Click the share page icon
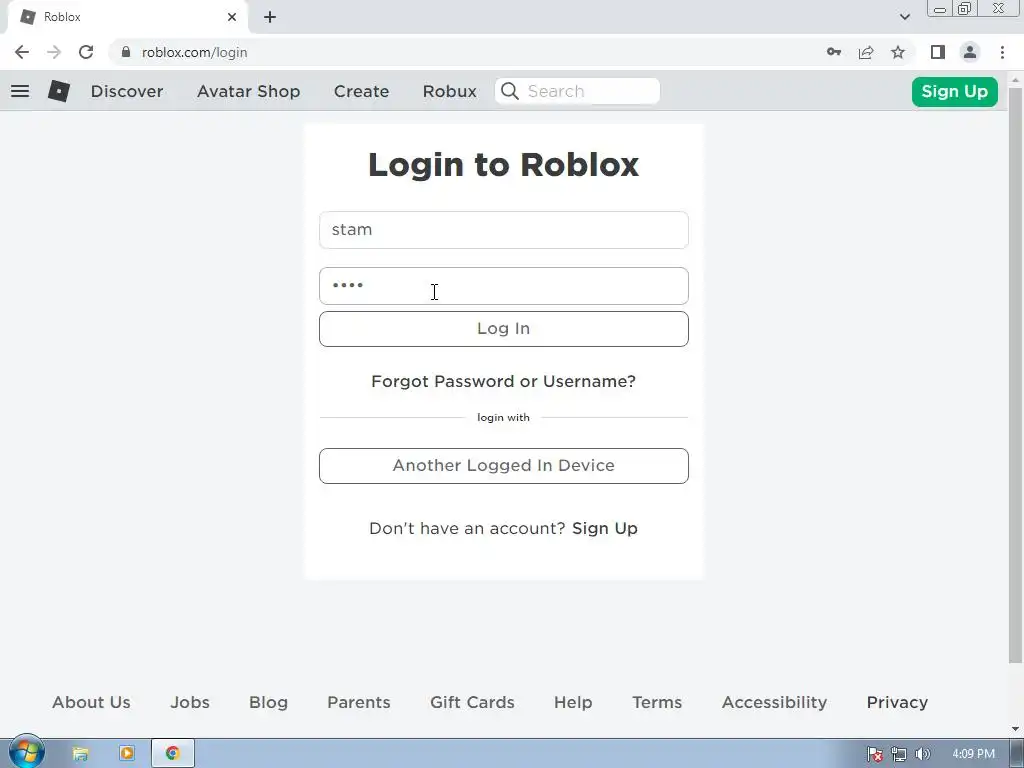The height and width of the screenshot is (768, 1024). (866, 52)
